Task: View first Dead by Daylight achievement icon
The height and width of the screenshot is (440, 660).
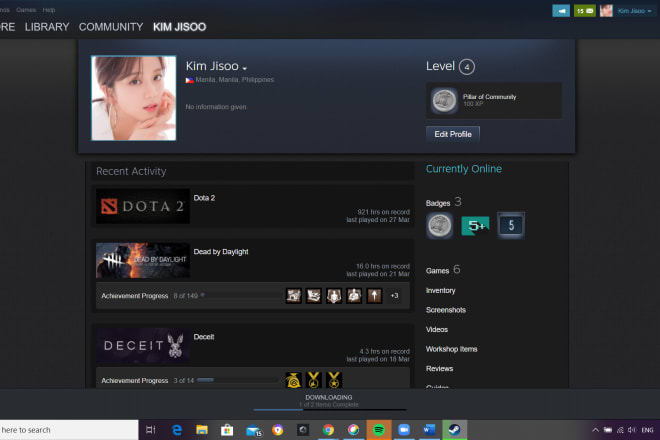Action: coord(294,296)
